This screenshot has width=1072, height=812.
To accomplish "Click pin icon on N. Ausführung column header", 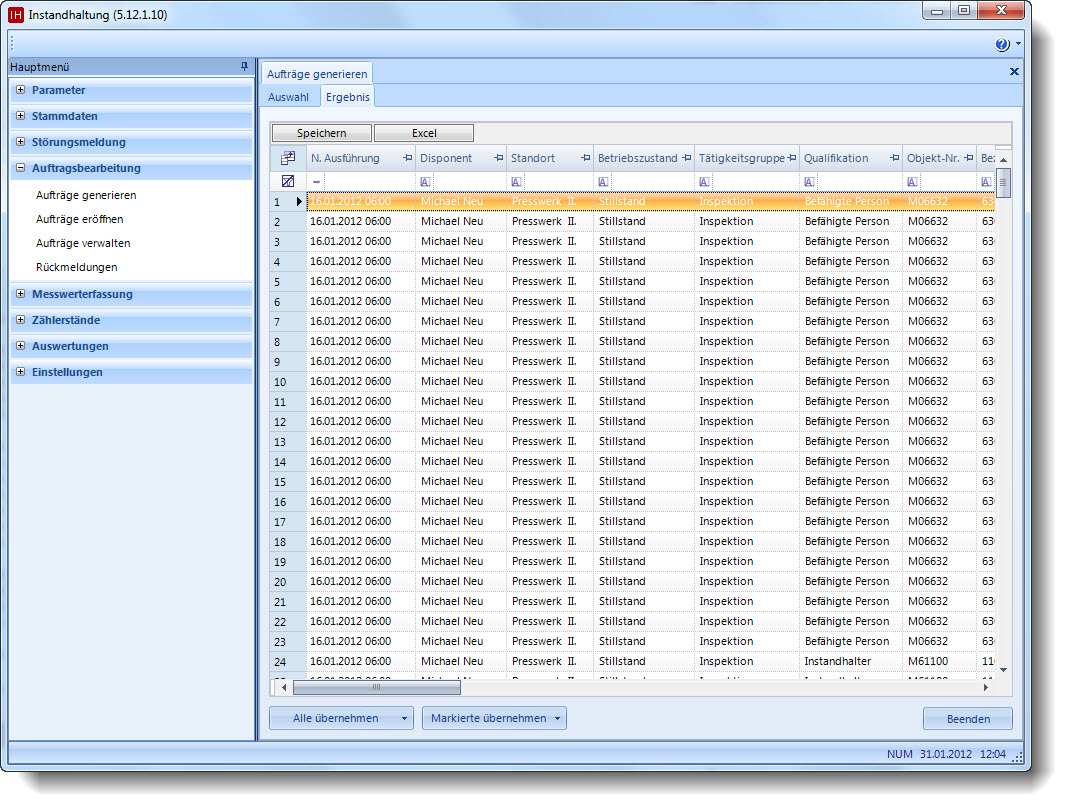I will 407,158.
